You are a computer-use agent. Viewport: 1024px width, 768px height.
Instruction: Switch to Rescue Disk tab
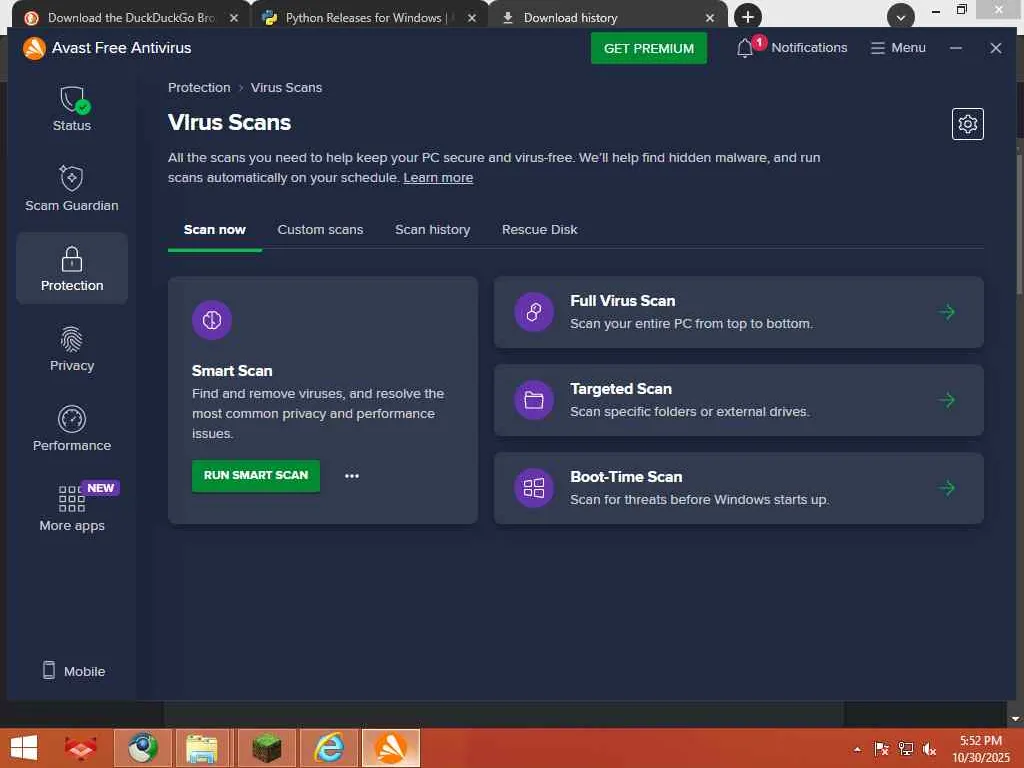[539, 230]
